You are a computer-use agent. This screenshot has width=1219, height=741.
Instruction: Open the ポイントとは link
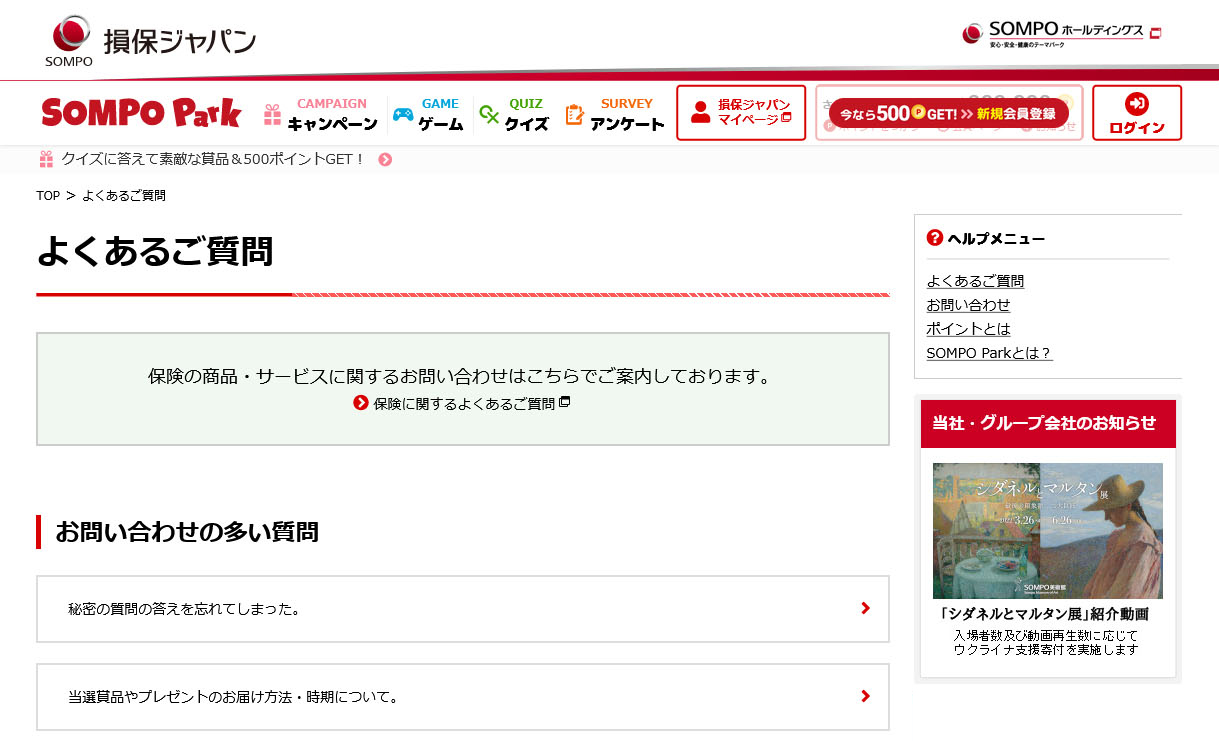[x=968, y=328]
